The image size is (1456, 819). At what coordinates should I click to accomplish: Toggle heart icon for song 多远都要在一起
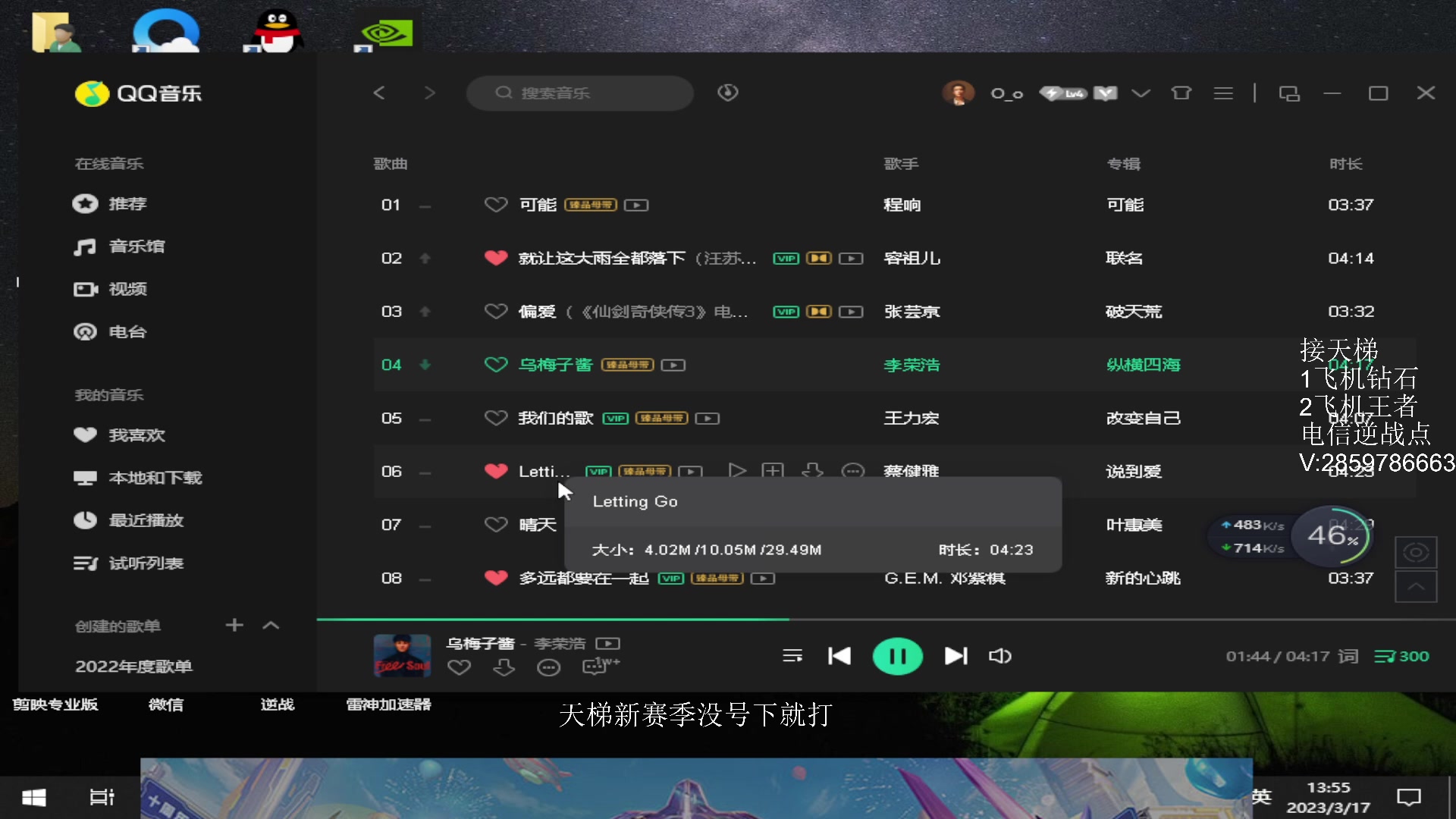point(494,577)
